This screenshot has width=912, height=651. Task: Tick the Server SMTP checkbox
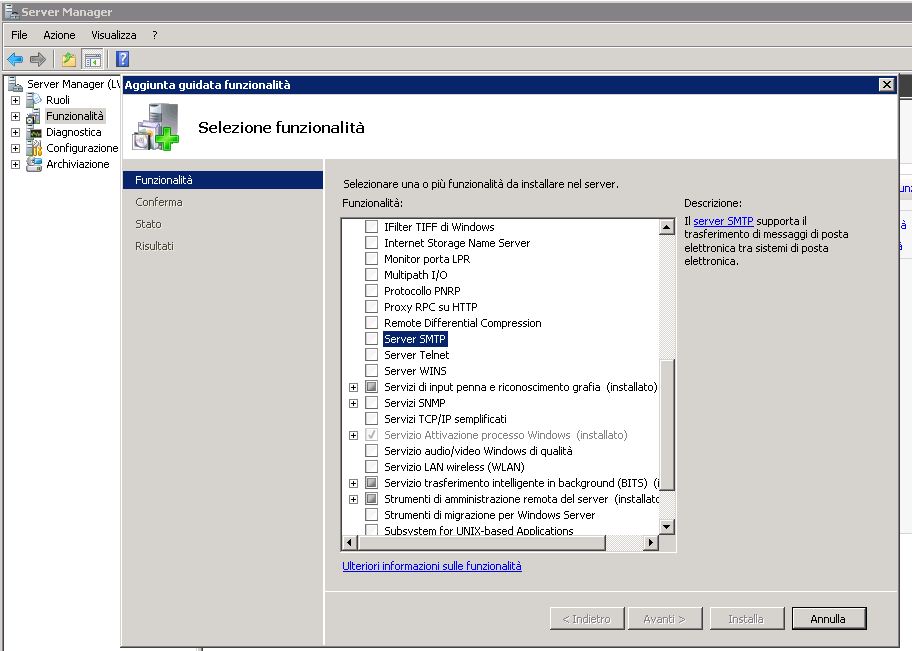click(x=371, y=339)
